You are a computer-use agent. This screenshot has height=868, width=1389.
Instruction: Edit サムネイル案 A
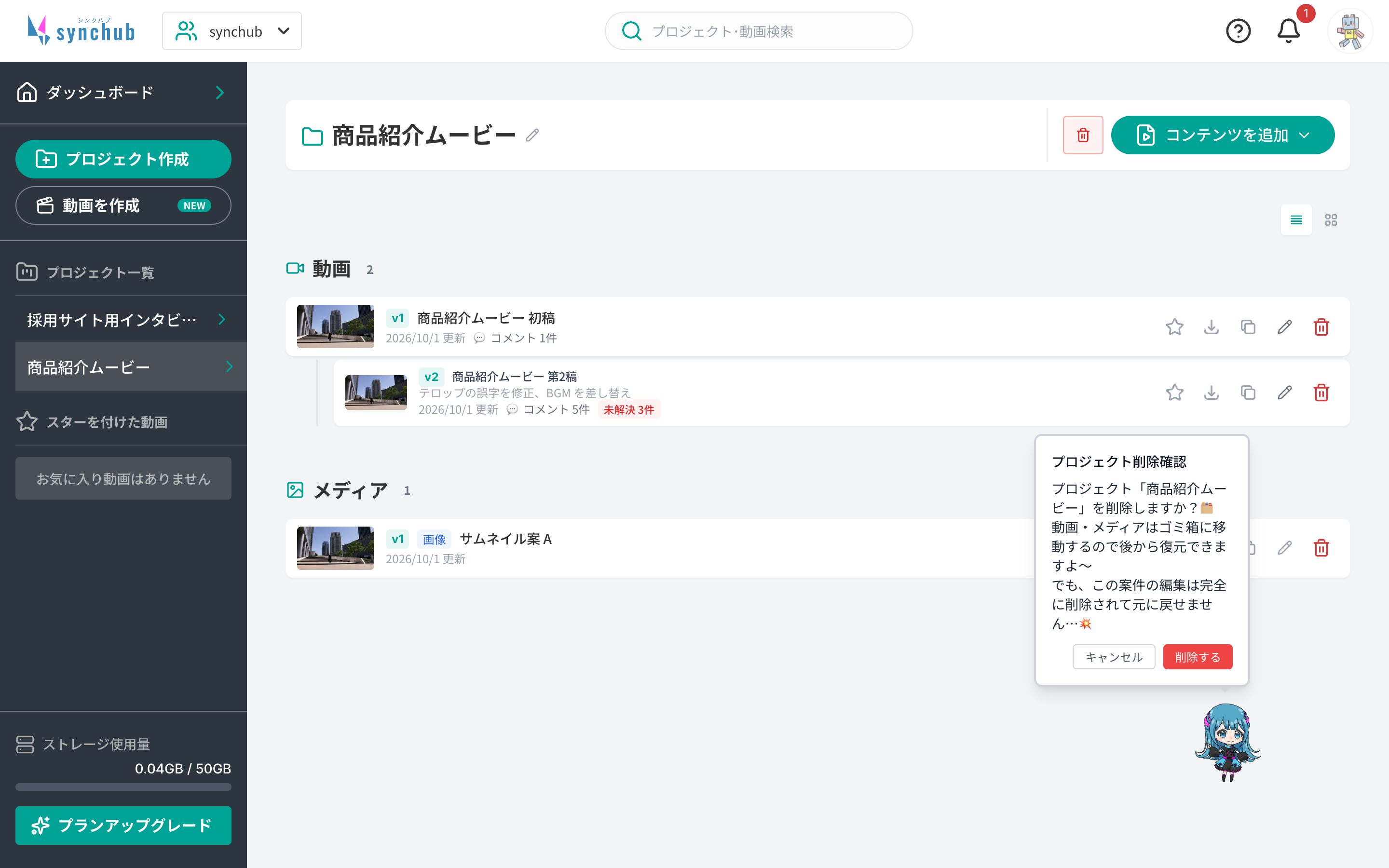[x=1285, y=548]
